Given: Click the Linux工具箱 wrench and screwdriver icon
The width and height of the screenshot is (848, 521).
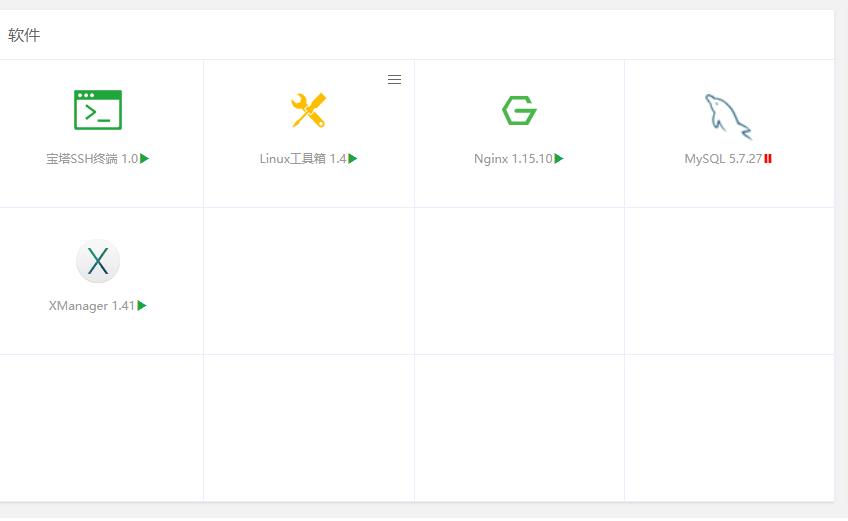Looking at the screenshot, I should [308, 110].
